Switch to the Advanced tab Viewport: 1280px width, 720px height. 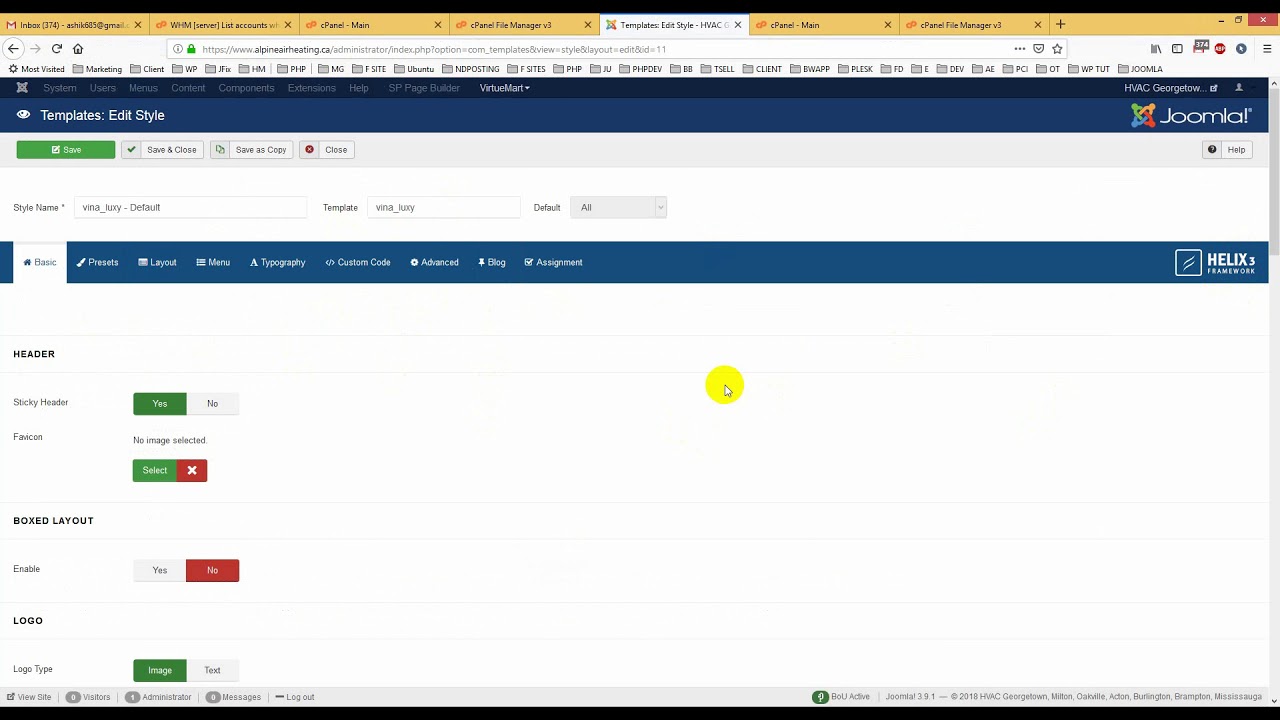(x=434, y=262)
